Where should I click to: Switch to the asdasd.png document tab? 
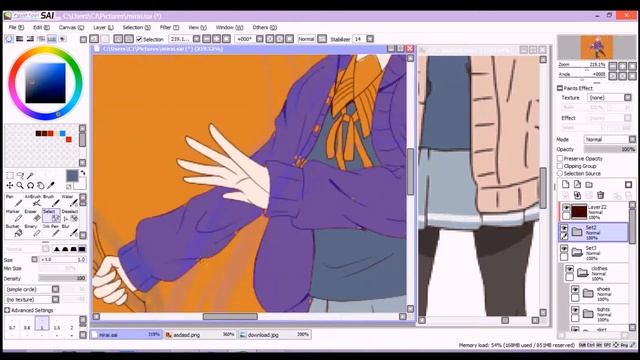[x=200, y=335]
